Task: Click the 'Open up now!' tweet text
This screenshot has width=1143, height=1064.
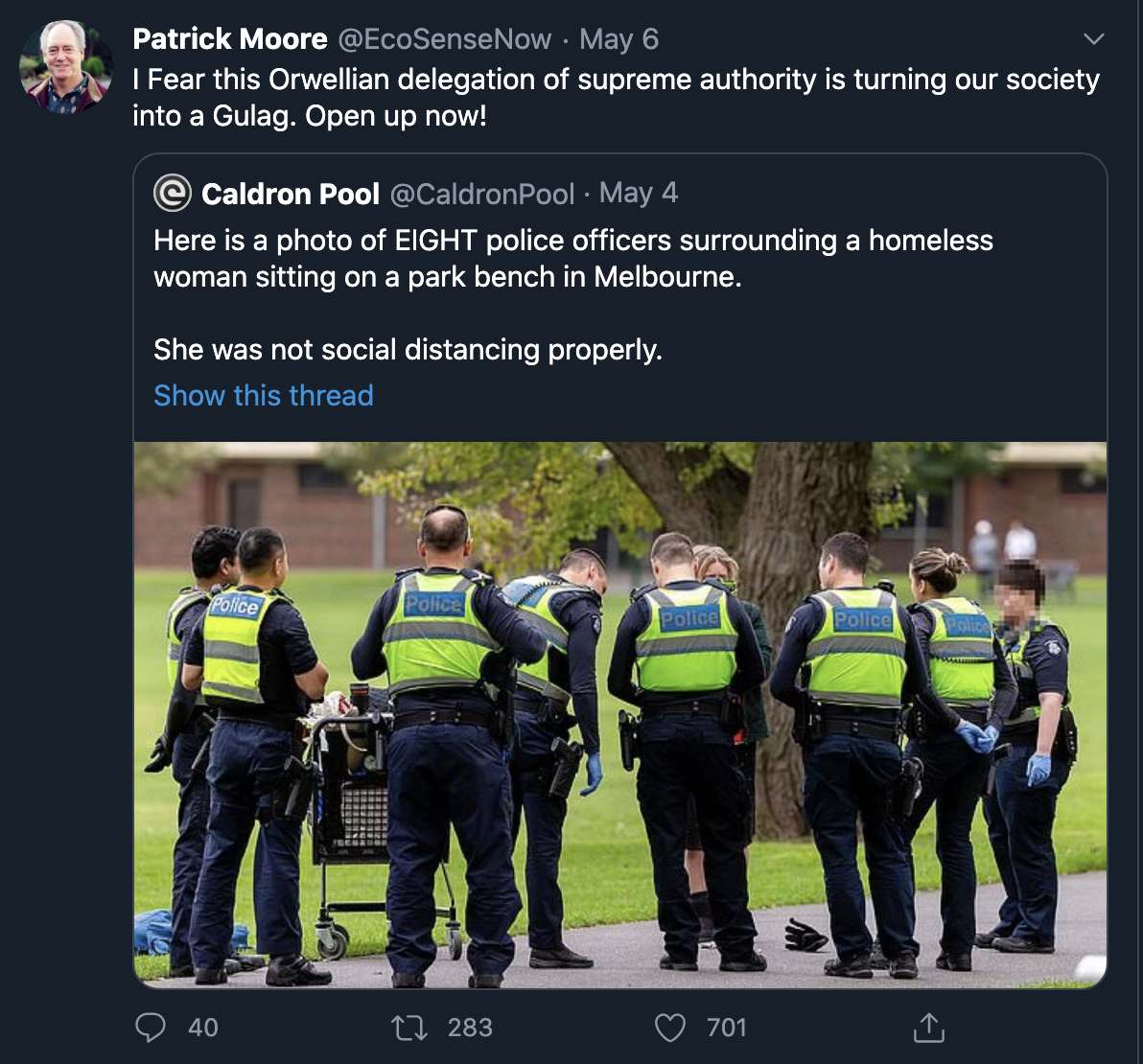Action: [x=396, y=116]
